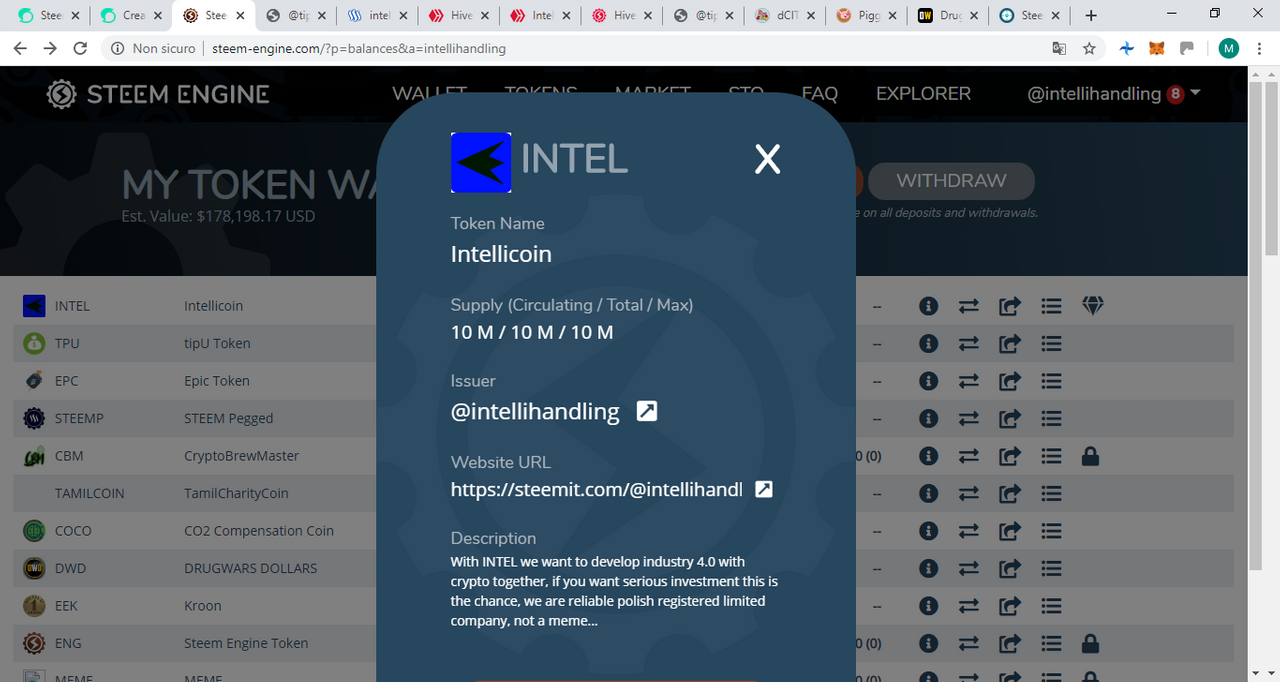Click the @intellihandling issuer text in popup
1280x682 pixels.
535,411
